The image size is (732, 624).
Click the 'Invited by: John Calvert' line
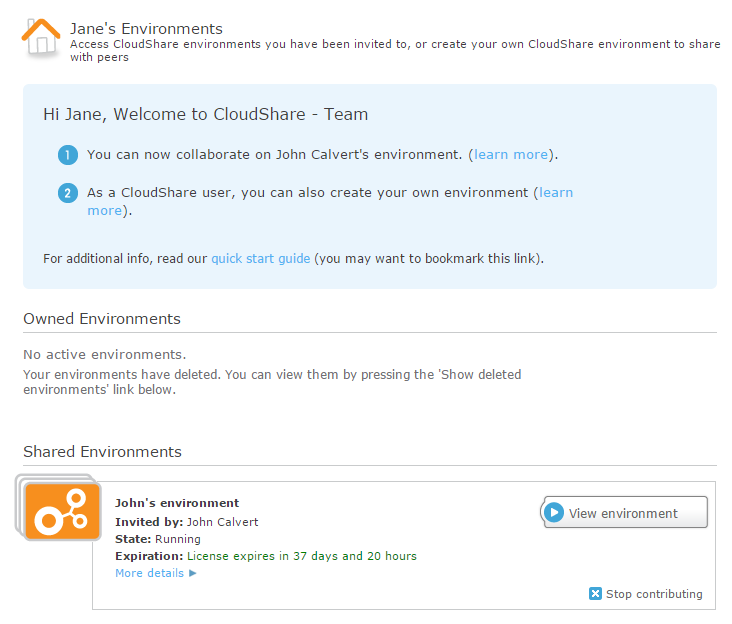[186, 522]
